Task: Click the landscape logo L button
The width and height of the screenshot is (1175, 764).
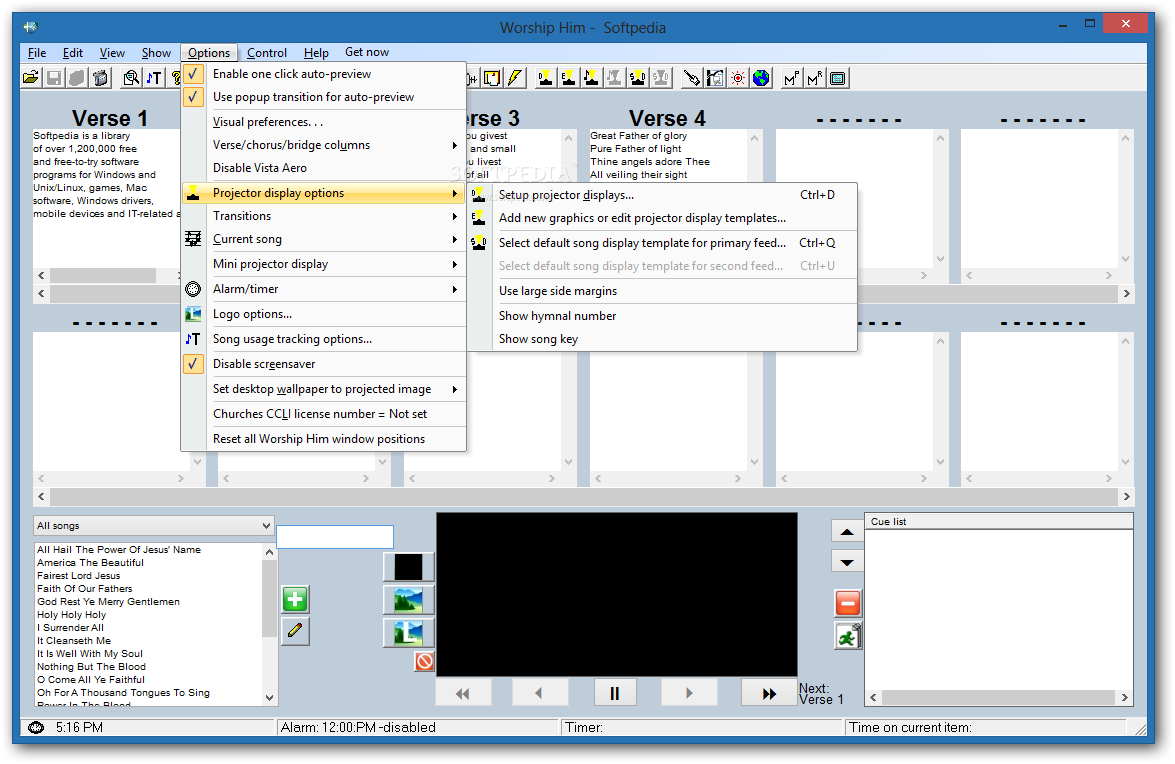Action: click(408, 633)
